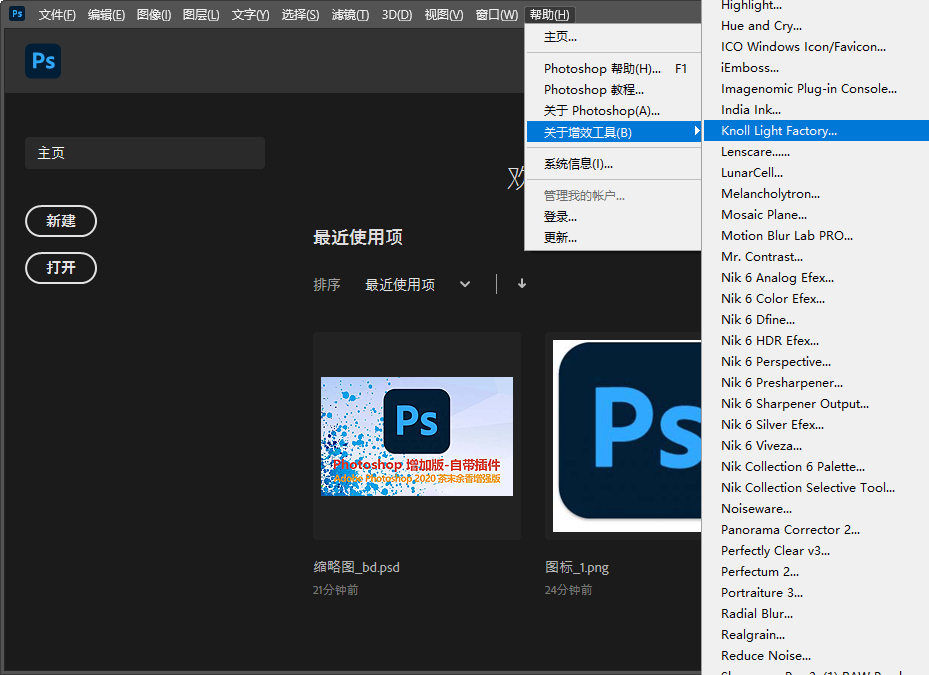Reverse sort order with down arrow

point(522,284)
